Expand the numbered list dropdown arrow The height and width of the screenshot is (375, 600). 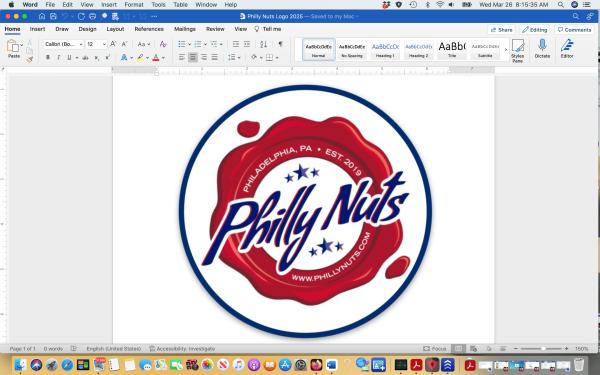205,44
